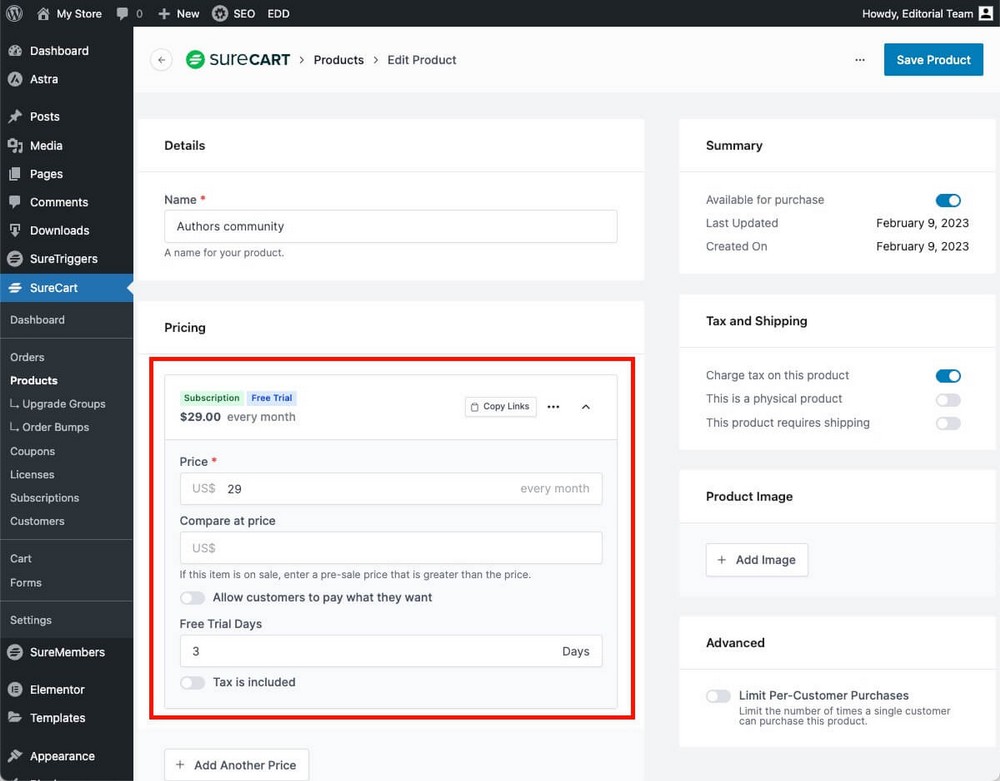Toggle This is a physical product
Viewport: 1000px width, 781px height.
[x=947, y=400]
